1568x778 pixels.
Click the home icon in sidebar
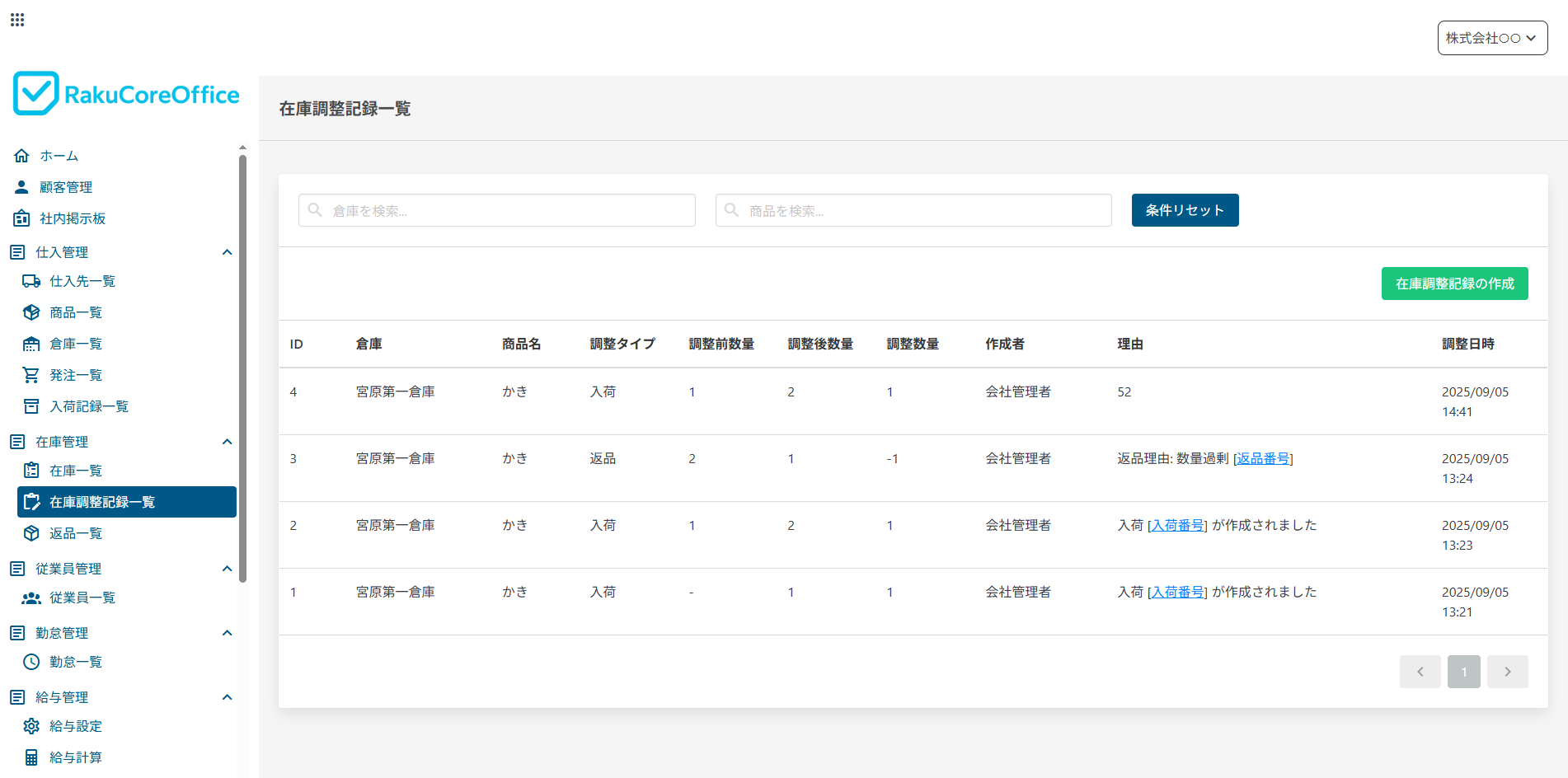21,156
